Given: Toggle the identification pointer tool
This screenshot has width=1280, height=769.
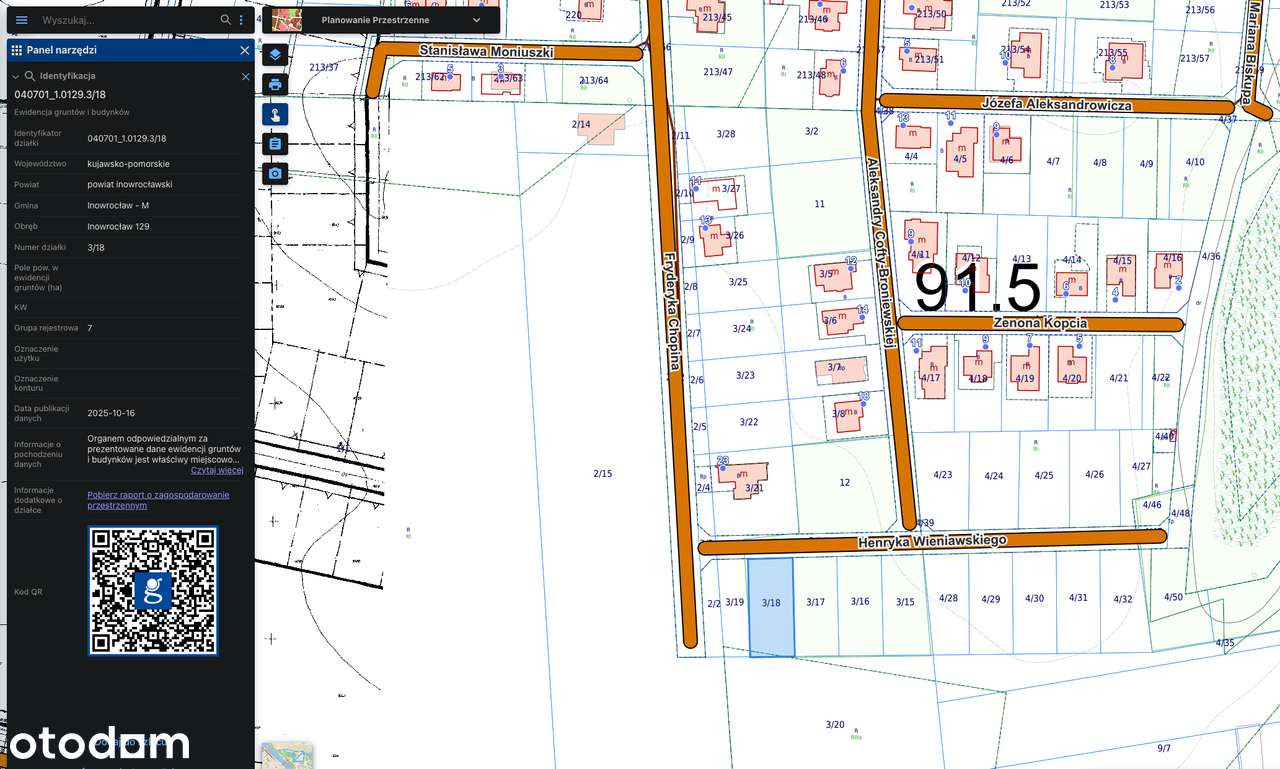Looking at the screenshot, I should (275, 114).
